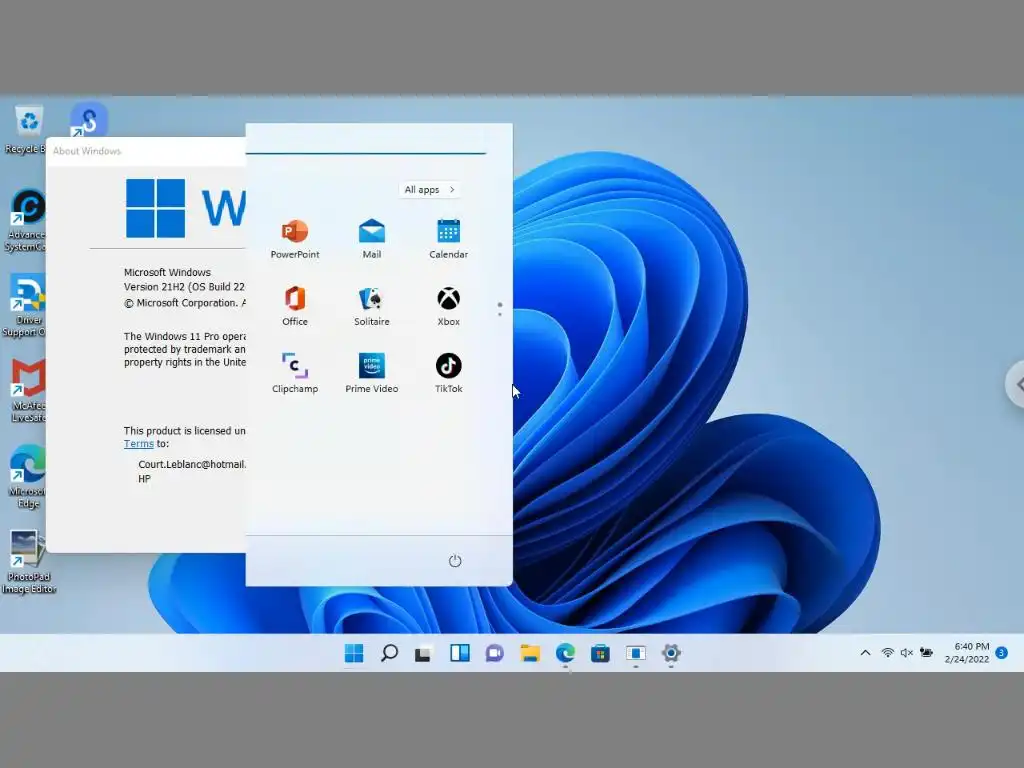The image size is (1024, 768).
Task: Select the Recycle Bin desktop icon
Action: coord(26,129)
